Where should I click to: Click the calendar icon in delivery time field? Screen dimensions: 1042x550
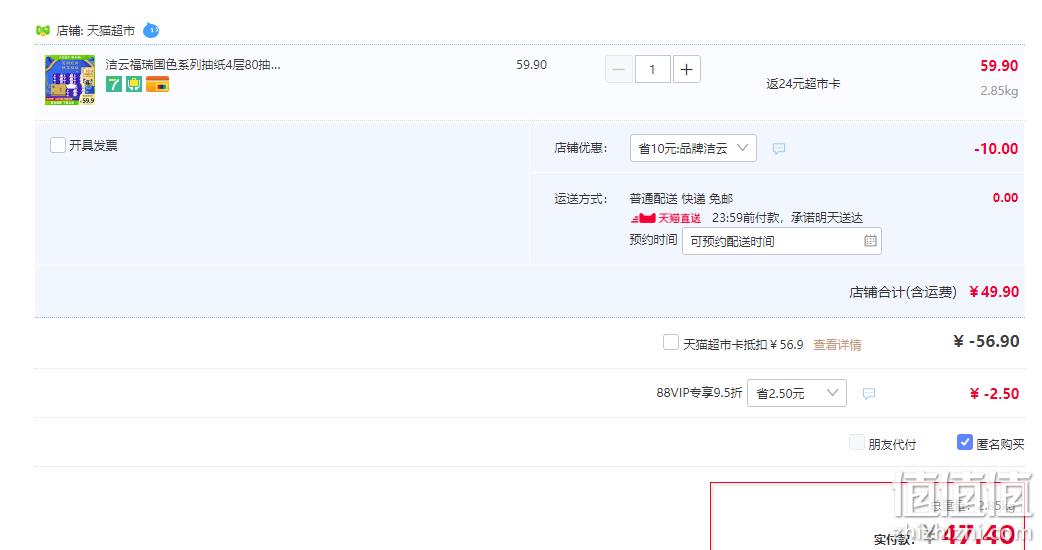(870, 241)
